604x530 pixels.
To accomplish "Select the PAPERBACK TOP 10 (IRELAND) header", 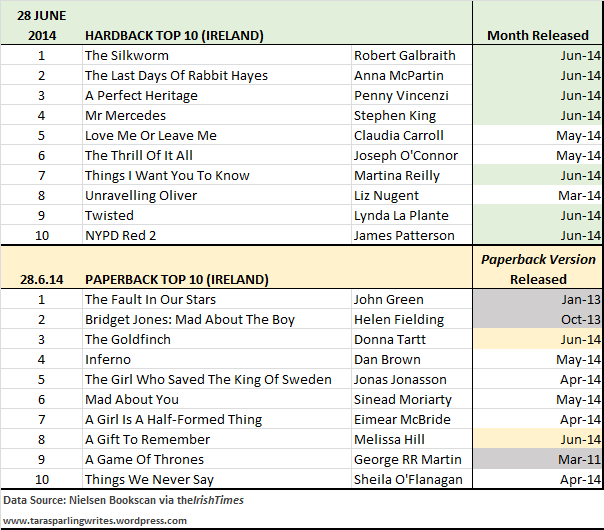I will click(178, 280).
